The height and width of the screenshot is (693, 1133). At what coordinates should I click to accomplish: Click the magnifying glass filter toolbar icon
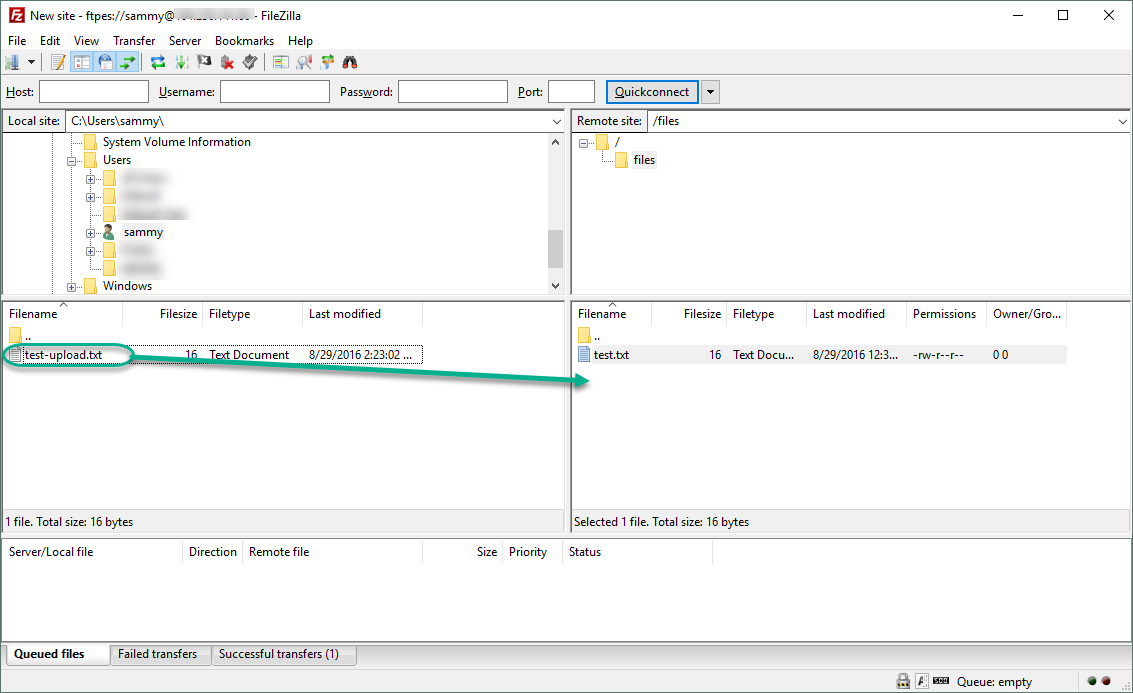[304, 62]
